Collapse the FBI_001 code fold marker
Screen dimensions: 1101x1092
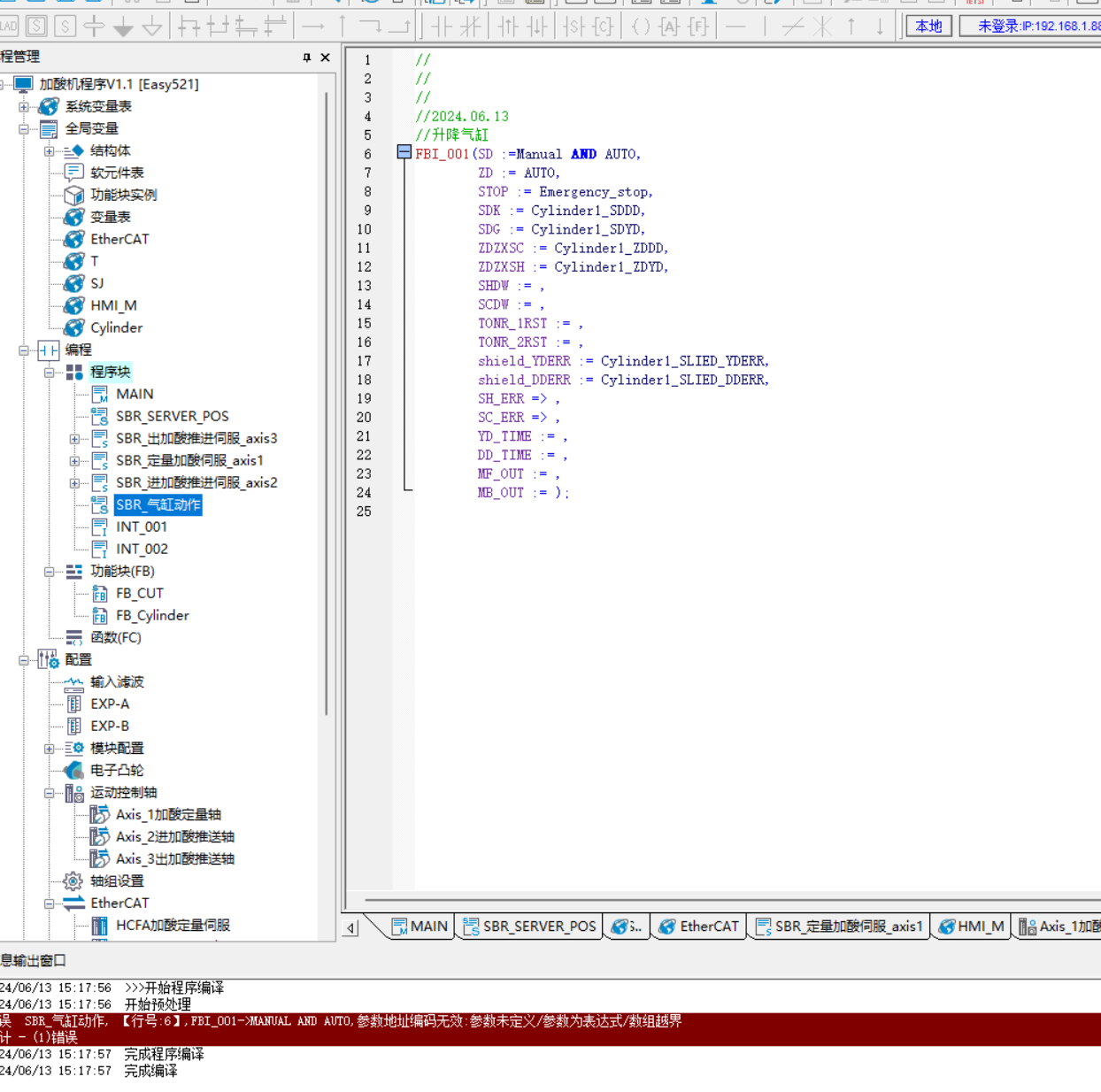point(404,153)
